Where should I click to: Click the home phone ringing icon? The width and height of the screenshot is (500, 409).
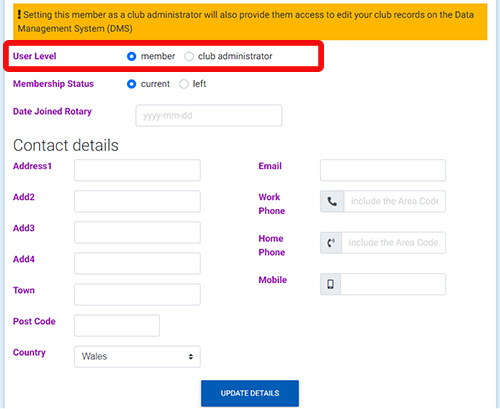[331, 243]
